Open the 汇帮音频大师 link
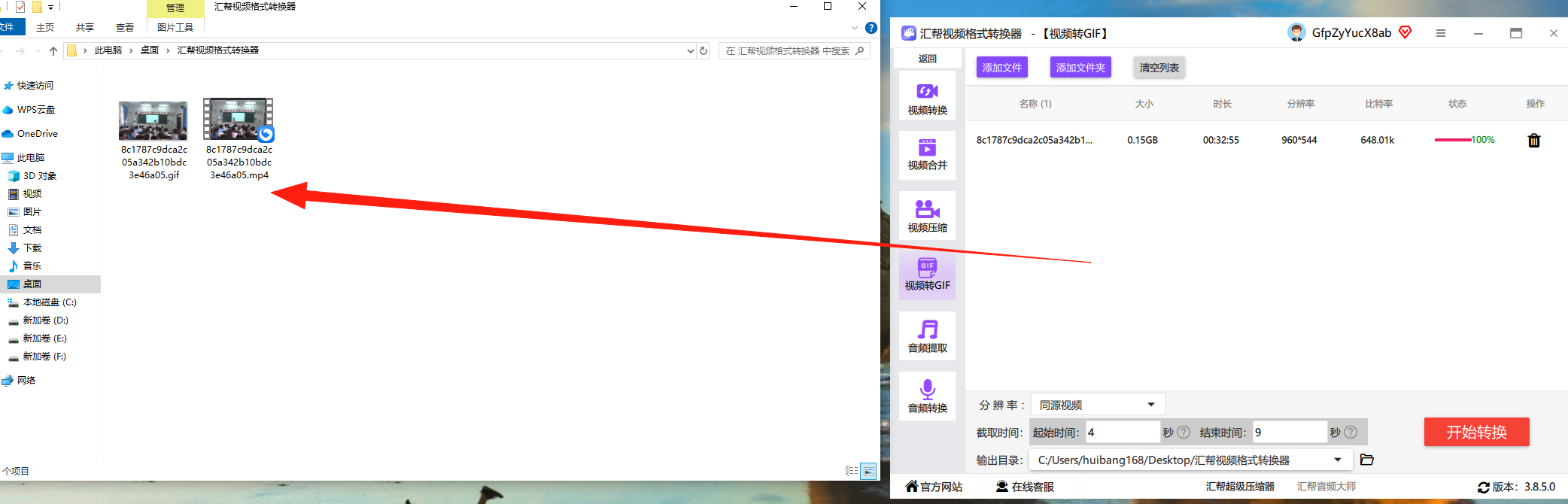The width and height of the screenshot is (1568, 504). [1326, 487]
